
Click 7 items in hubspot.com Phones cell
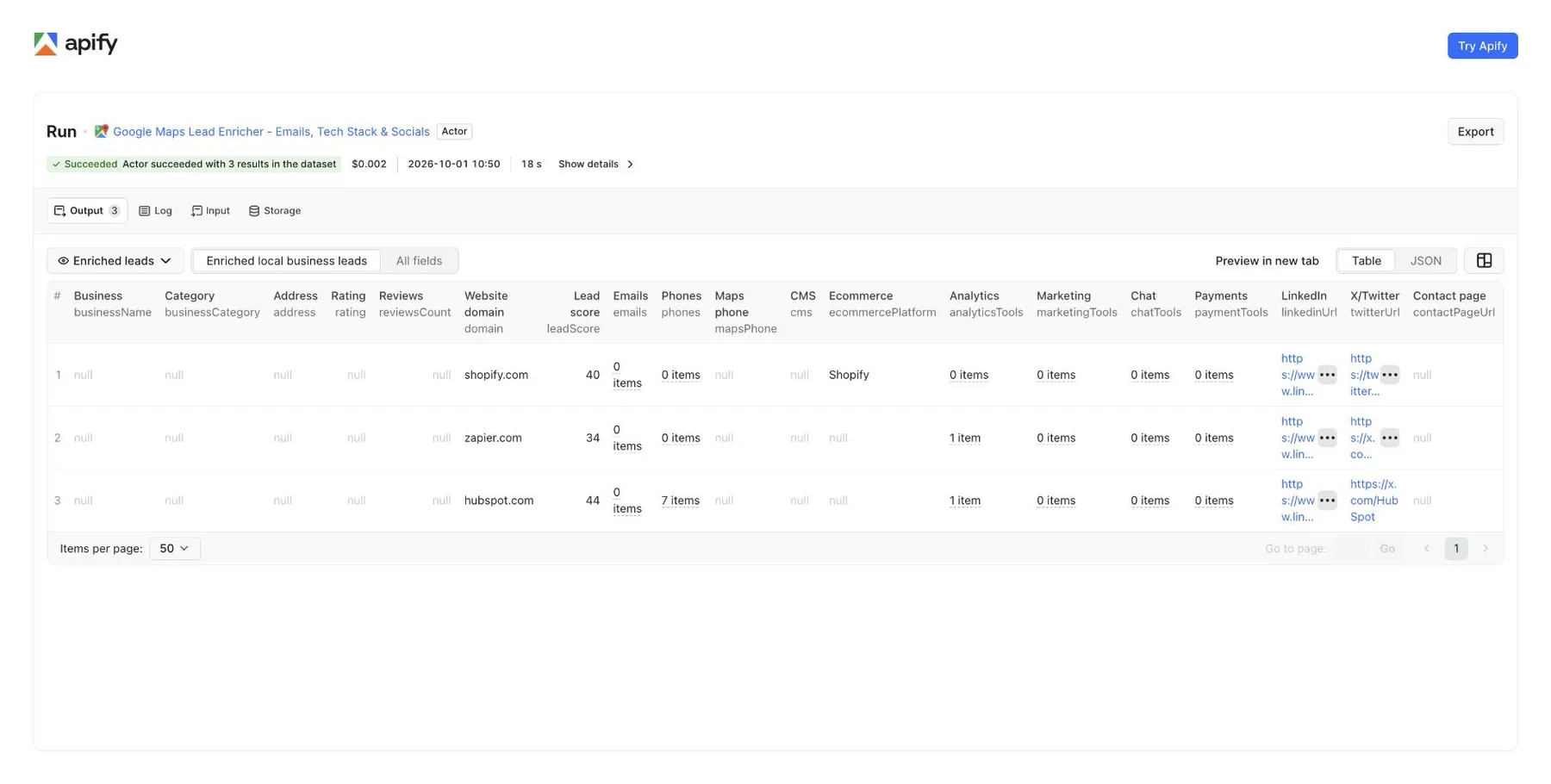click(680, 501)
